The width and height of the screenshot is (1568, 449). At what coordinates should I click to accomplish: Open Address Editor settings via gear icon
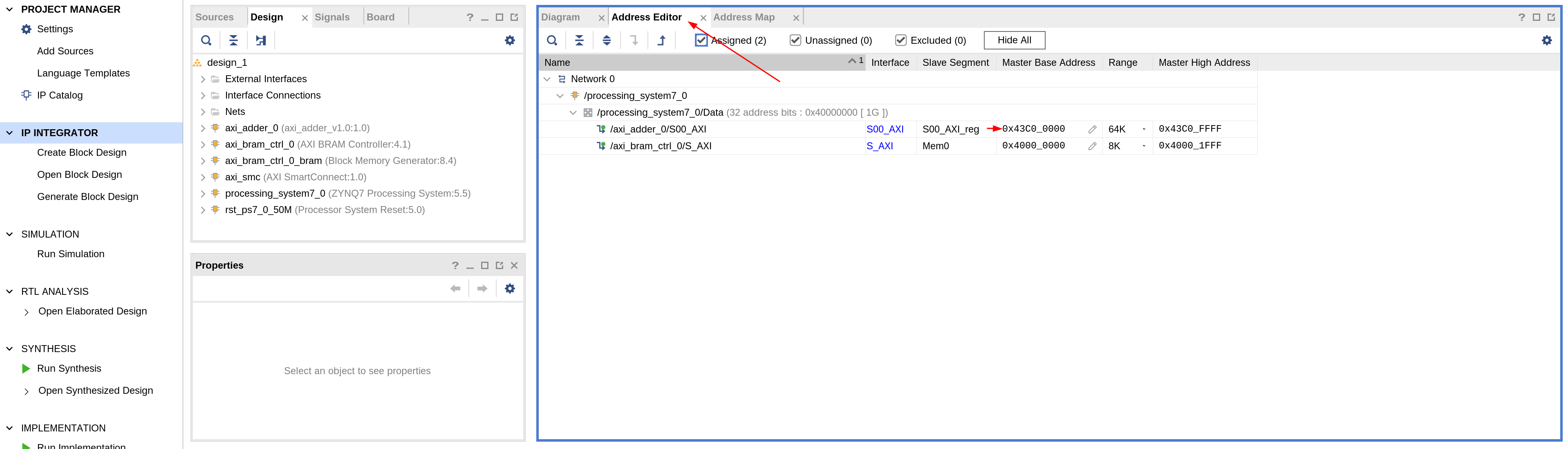1547,40
